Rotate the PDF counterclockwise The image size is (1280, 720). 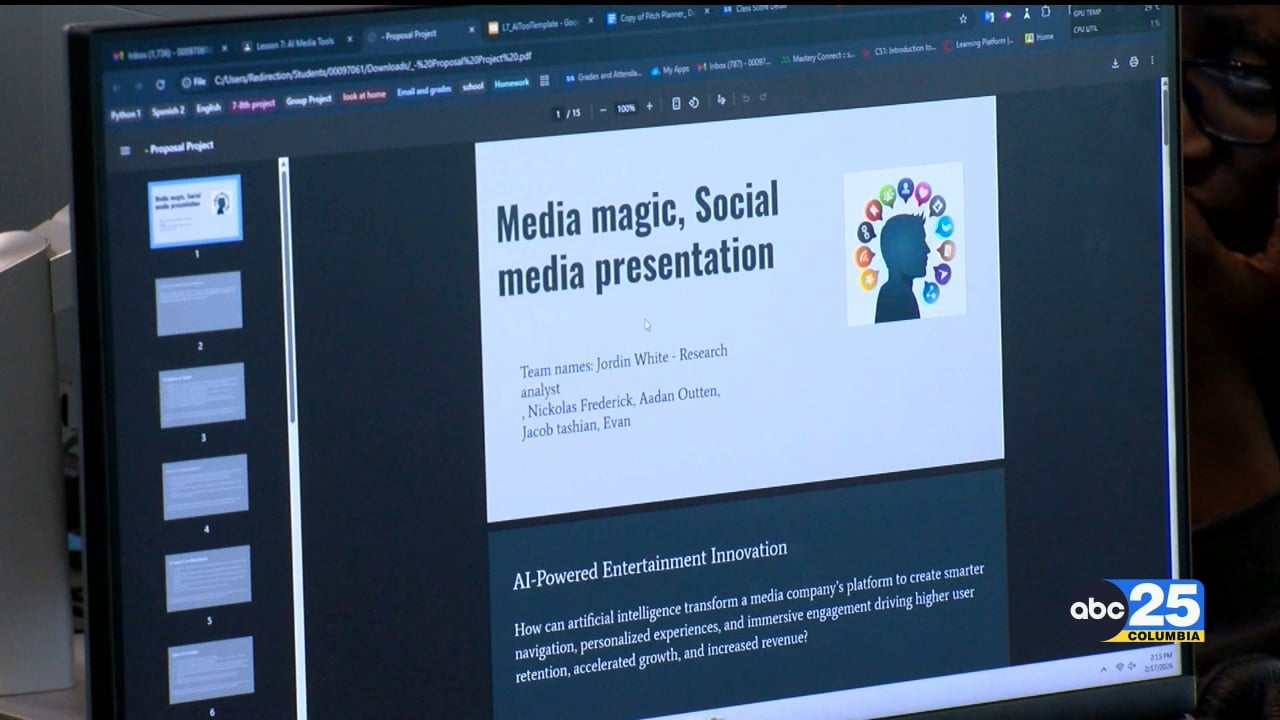coord(694,103)
